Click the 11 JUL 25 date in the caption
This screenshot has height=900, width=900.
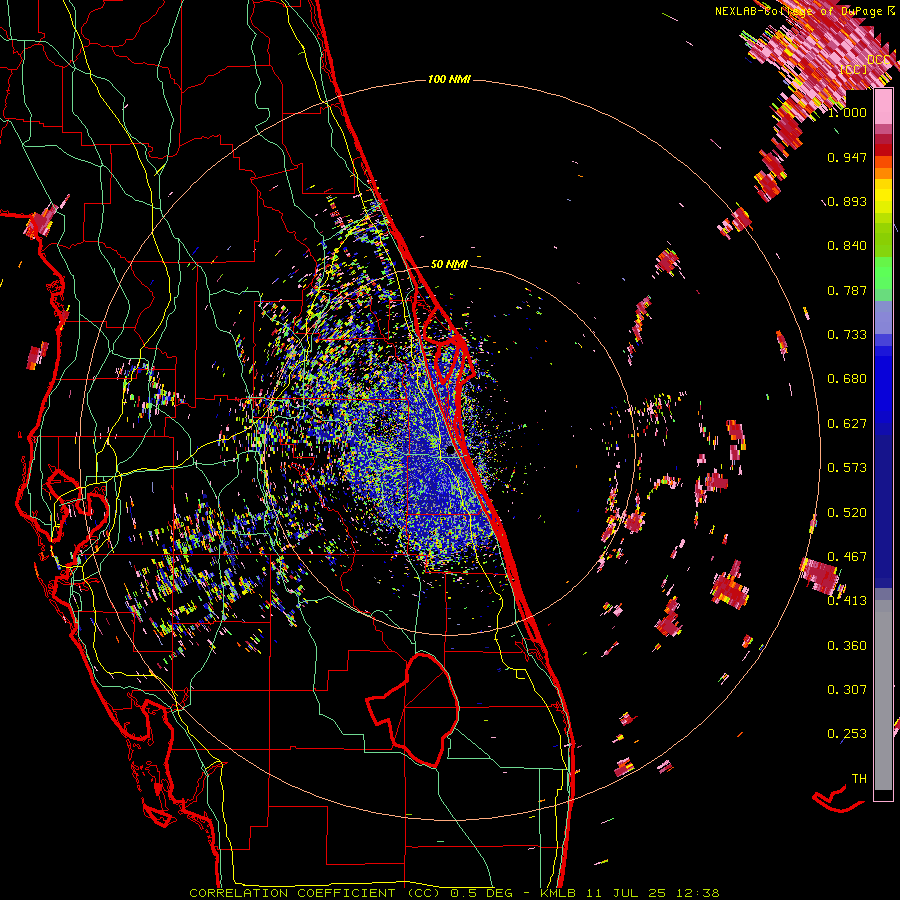(626, 893)
